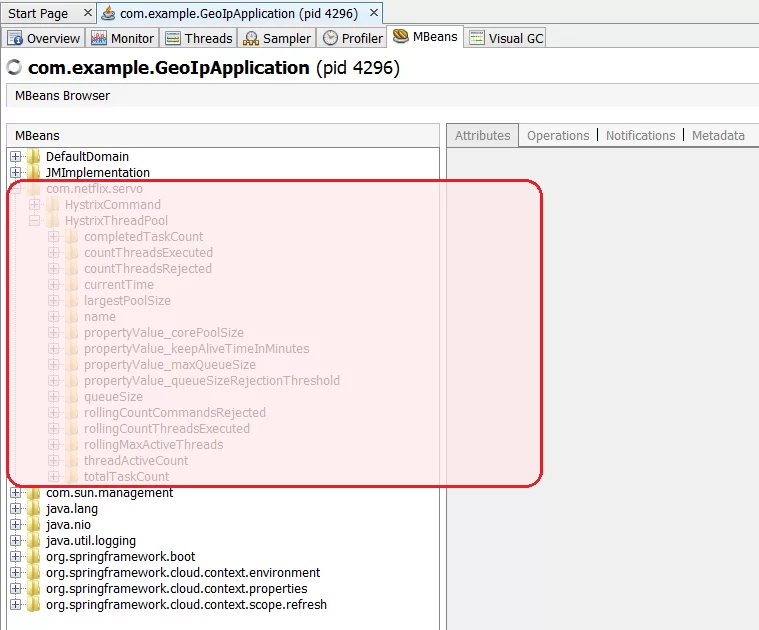
Task: Select the com.example.GeoIpApplication (pid 4296) tab
Action: [x=239, y=14]
